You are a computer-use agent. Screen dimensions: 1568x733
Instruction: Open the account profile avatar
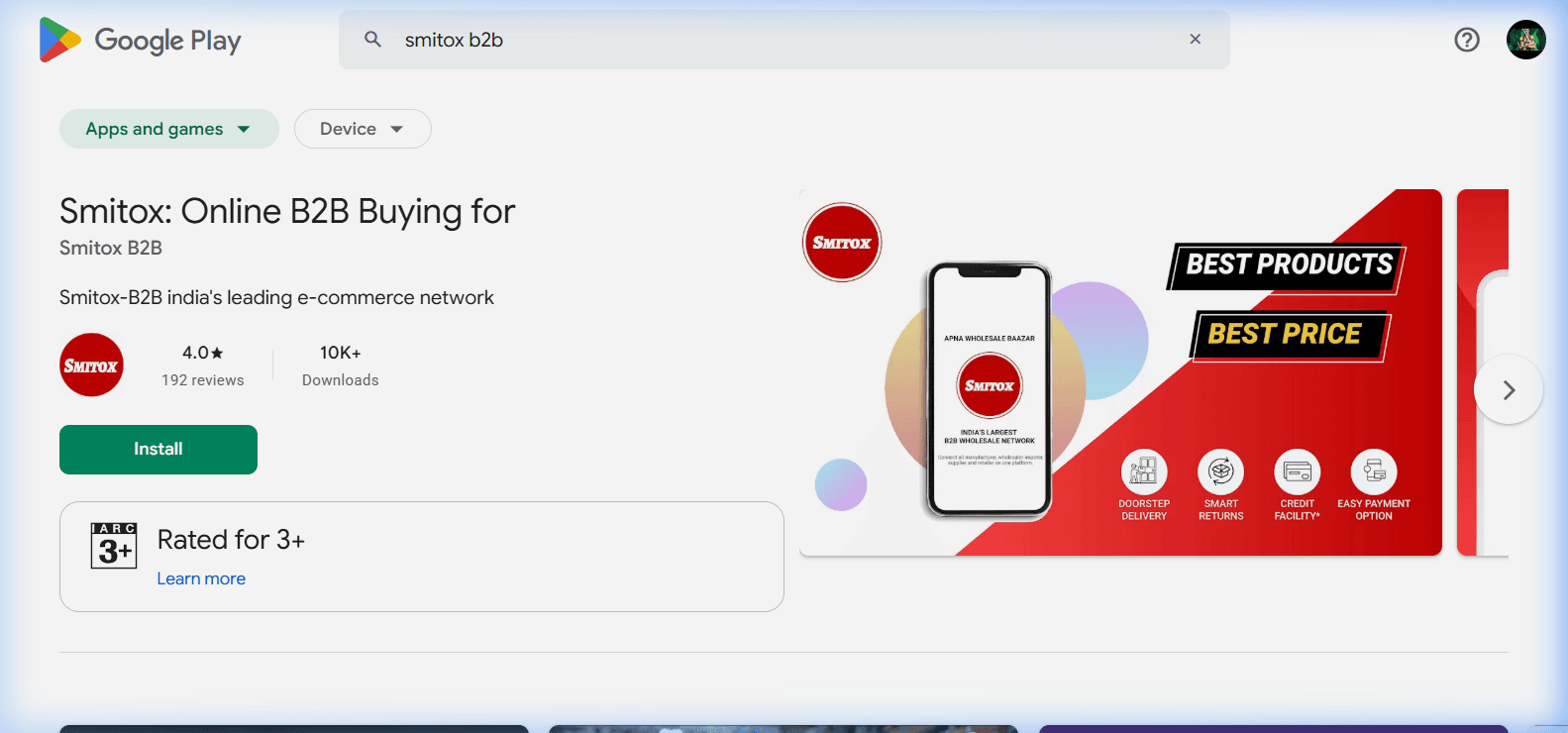pos(1526,40)
